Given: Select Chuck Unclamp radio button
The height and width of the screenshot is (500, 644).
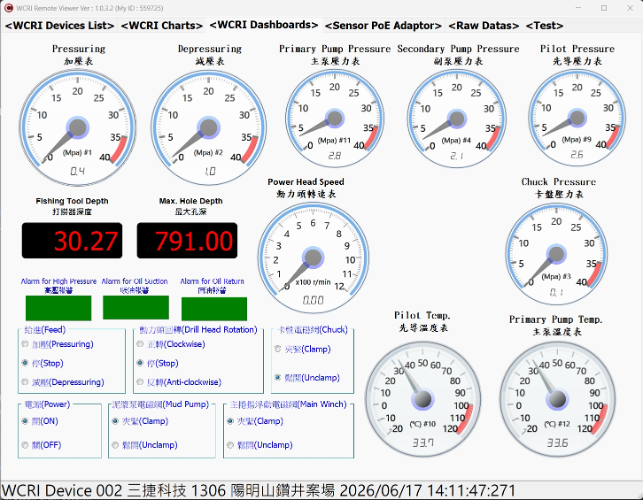Looking at the screenshot, I should coord(278,377).
